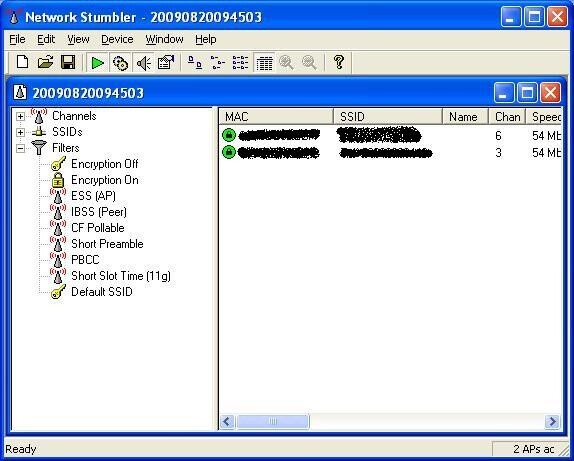Screen dimensions: 574x461
Task: Open the Edit menu
Action: pos(46,39)
